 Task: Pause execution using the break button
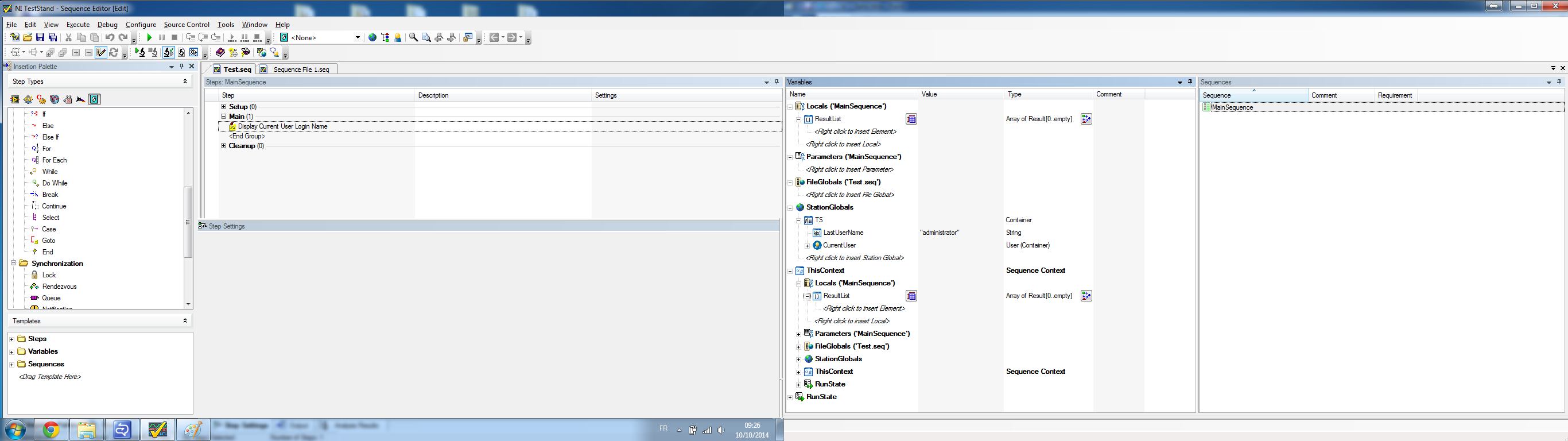click(x=162, y=38)
